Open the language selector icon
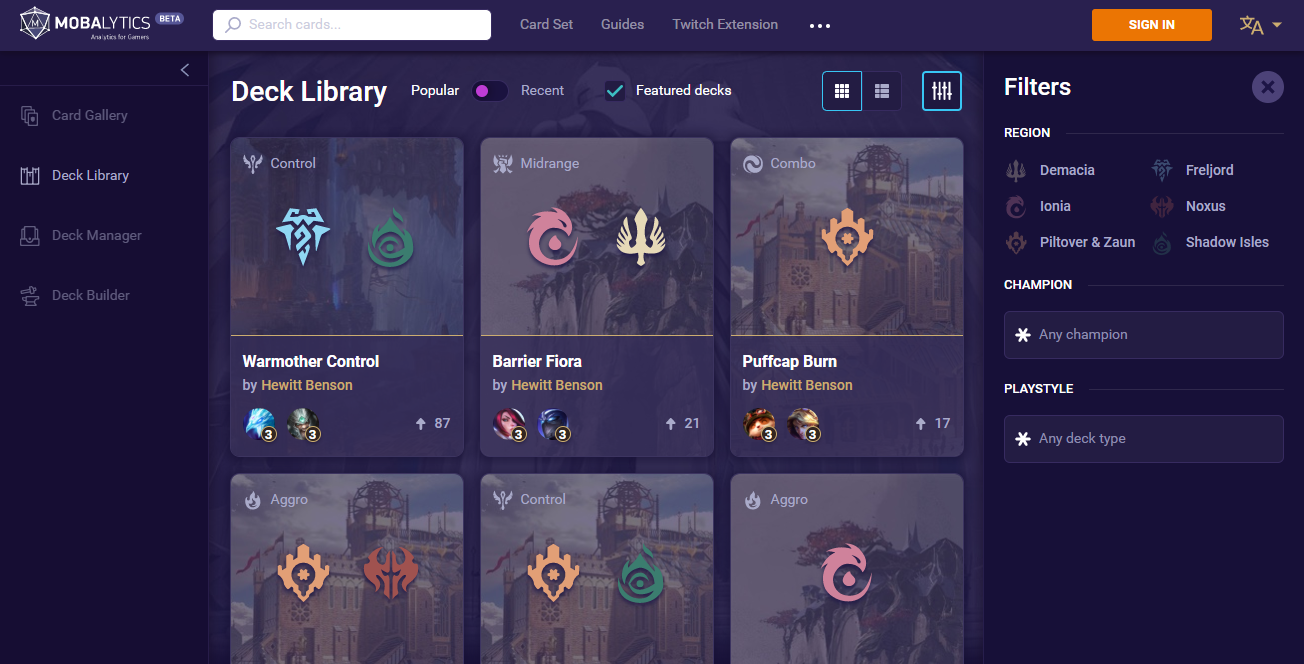The height and width of the screenshot is (664, 1304). [1260, 25]
